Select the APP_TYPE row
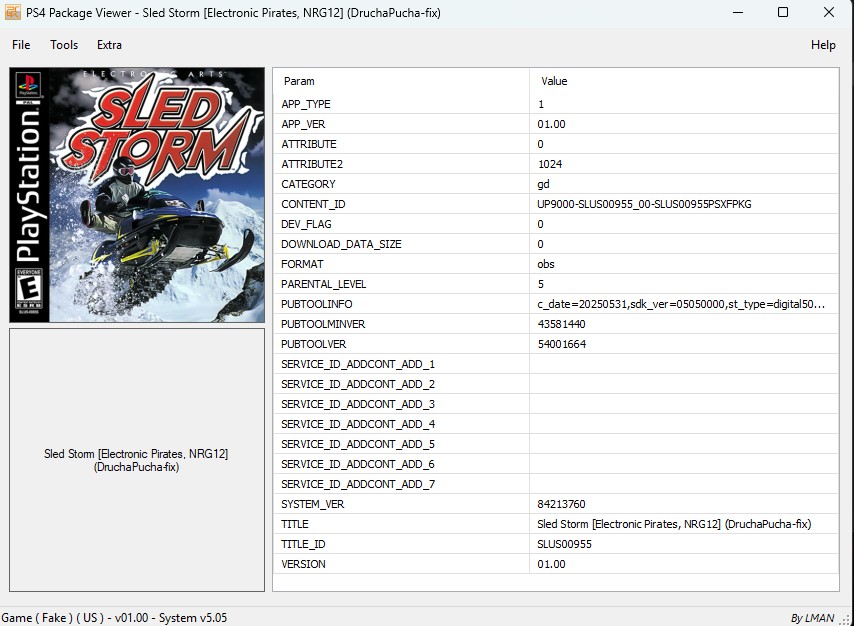The height and width of the screenshot is (626, 854). coord(556,104)
